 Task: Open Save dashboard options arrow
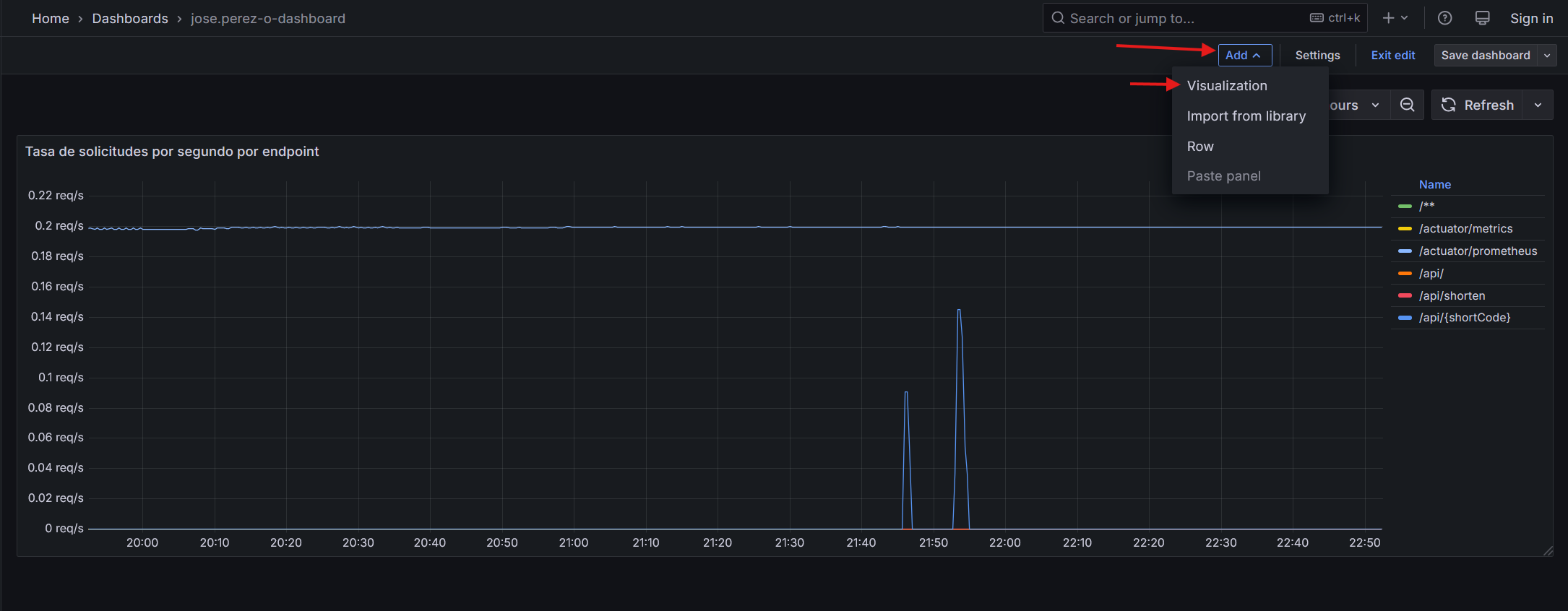pyautogui.click(x=1547, y=56)
